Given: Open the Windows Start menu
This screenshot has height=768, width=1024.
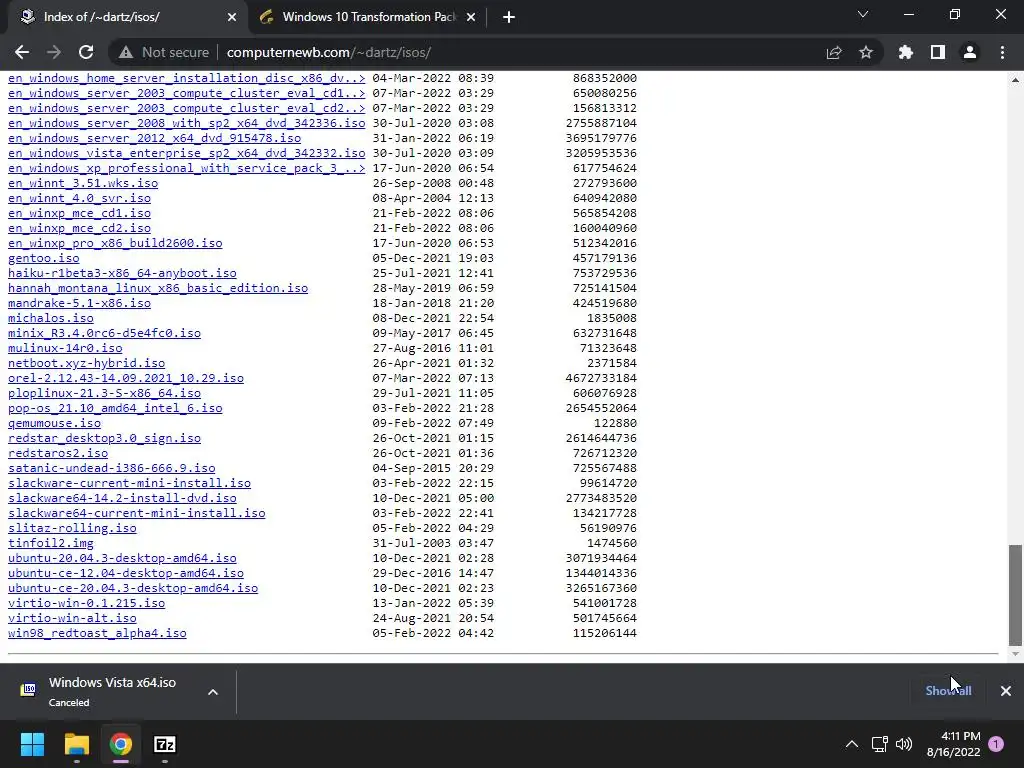Looking at the screenshot, I should [32, 744].
